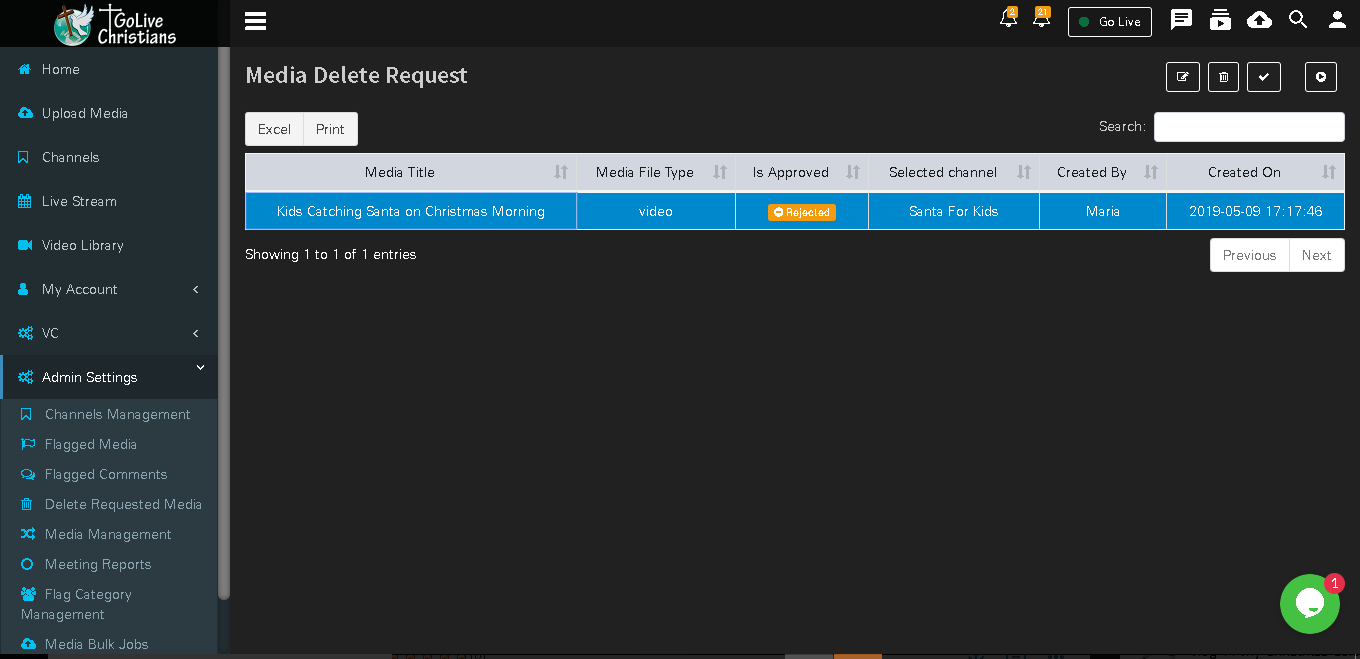Open Flagged Comments link
1360x659 pixels.
coord(106,474)
